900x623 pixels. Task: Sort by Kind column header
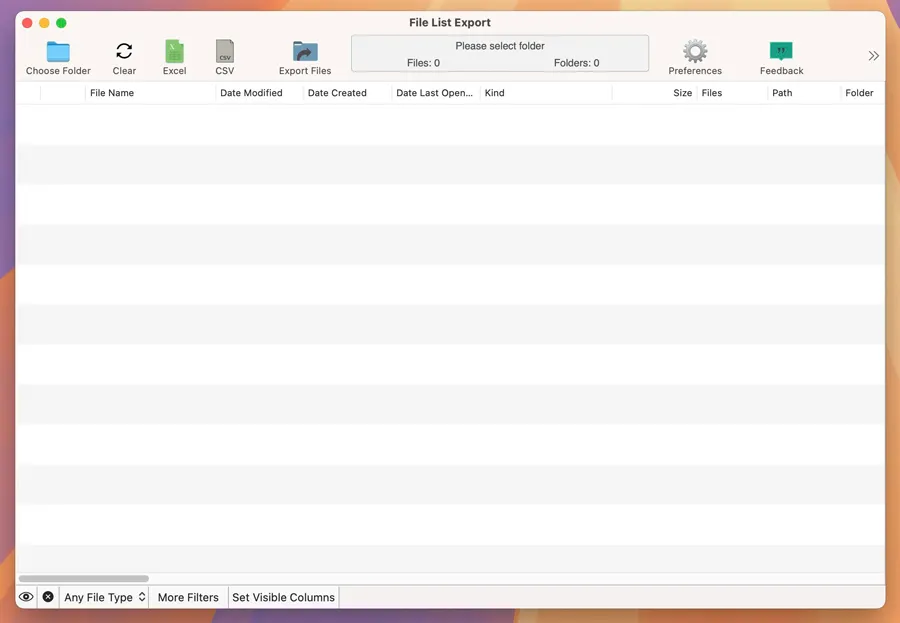tap(495, 93)
